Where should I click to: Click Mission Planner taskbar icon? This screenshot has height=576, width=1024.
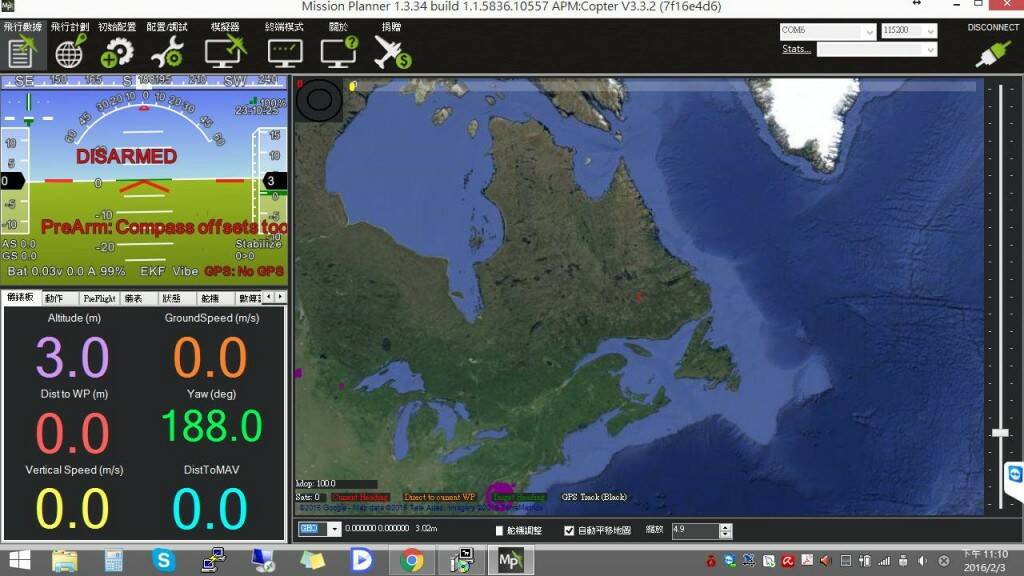click(x=510, y=560)
